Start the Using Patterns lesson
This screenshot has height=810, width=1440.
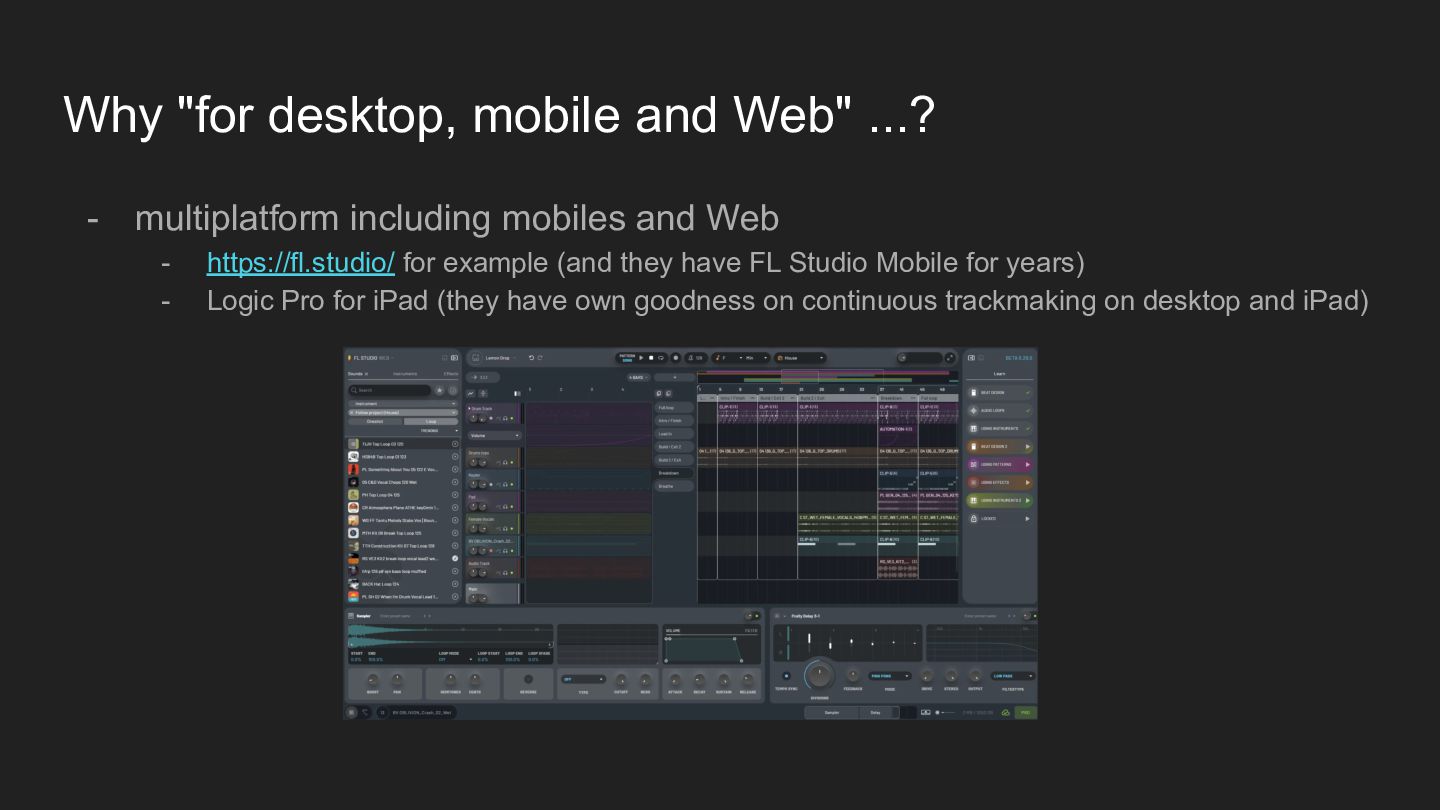[999, 465]
